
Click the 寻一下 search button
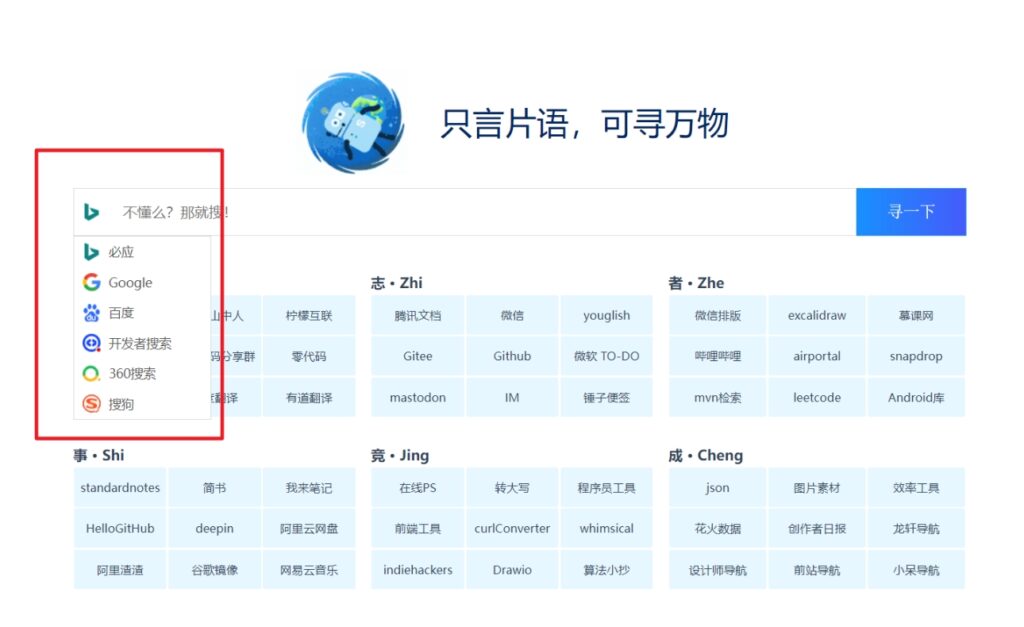[911, 212]
